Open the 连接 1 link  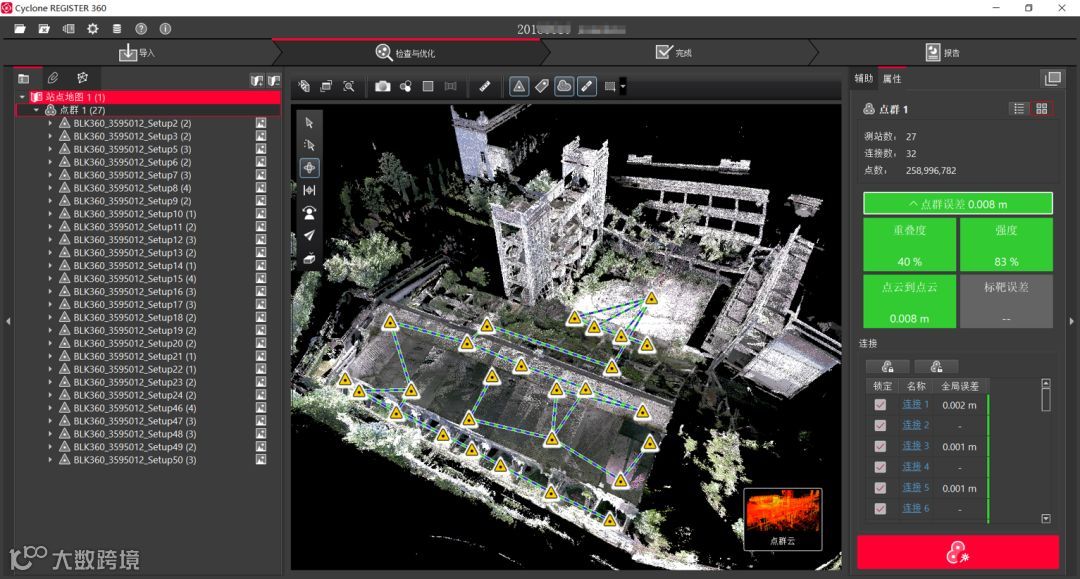(x=915, y=405)
